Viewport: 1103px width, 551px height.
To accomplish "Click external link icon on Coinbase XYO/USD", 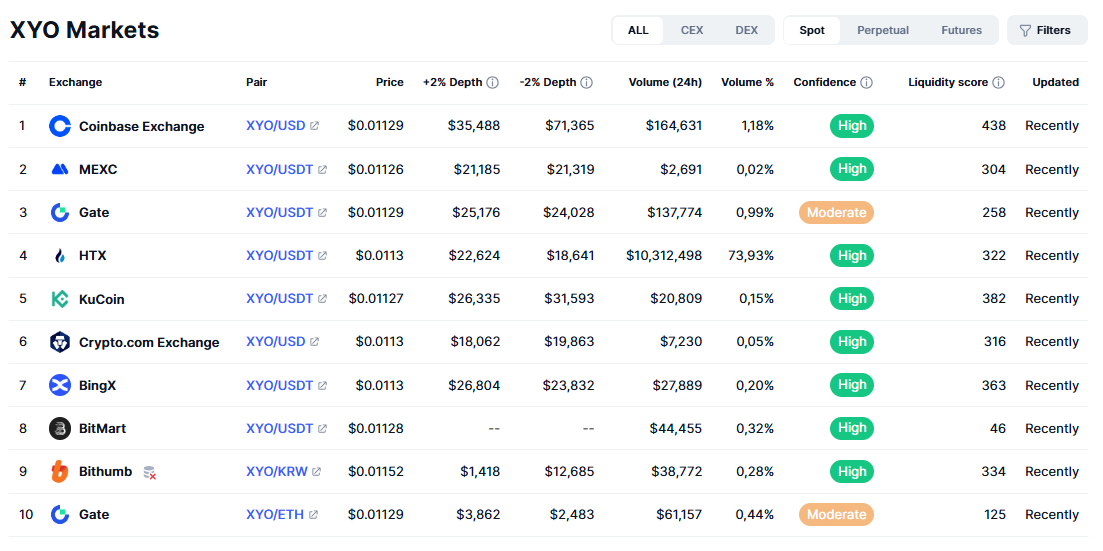I will coord(314,126).
